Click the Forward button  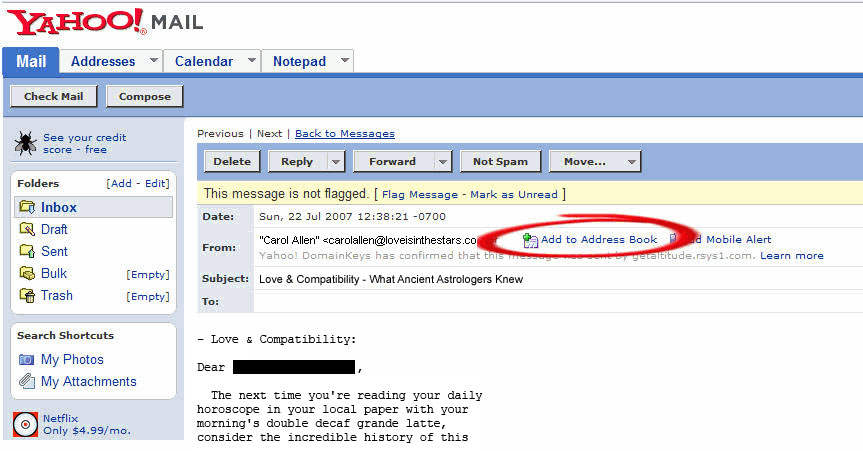click(392, 162)
